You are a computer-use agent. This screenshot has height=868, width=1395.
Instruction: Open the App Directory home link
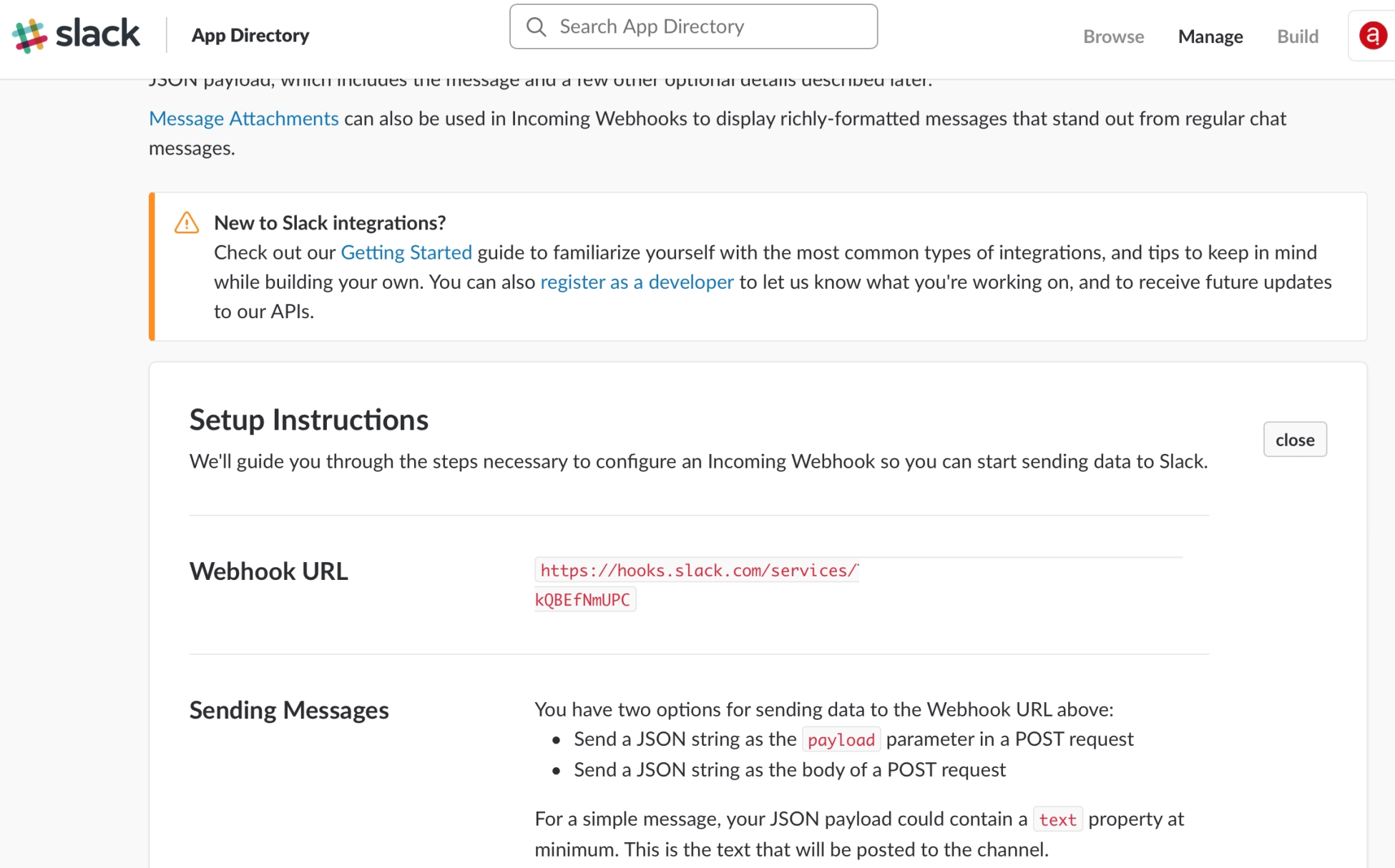click(x=250, y=35)
